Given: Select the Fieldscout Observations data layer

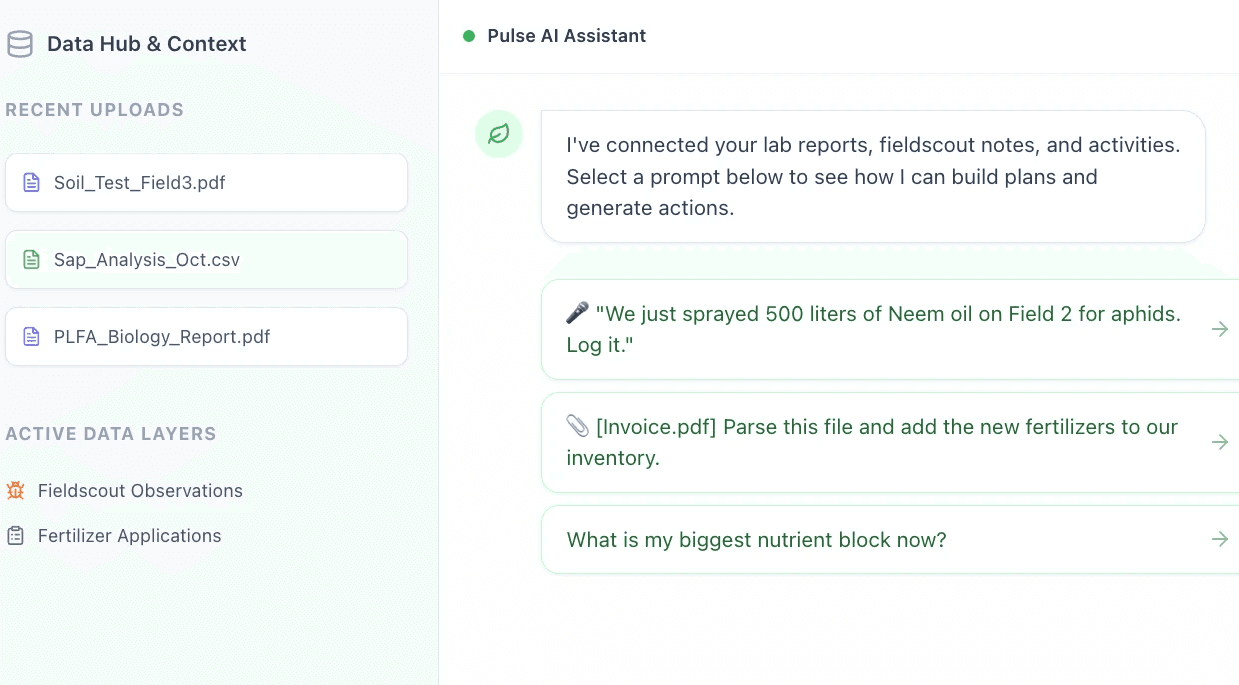Looking at the screenshot, I should tap(140, 491).
